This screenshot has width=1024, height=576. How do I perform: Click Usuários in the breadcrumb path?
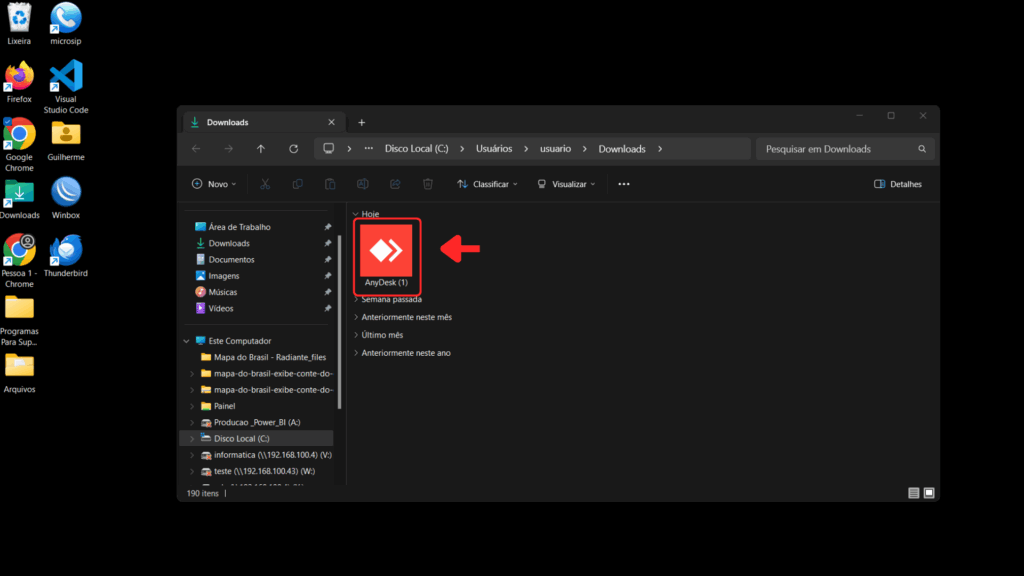pos(494,149)
